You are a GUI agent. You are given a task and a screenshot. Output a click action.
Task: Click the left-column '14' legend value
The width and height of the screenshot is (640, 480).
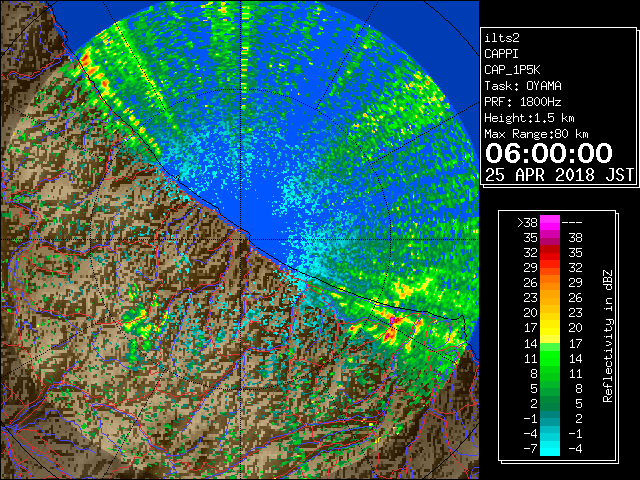click(x=531, y=343)
